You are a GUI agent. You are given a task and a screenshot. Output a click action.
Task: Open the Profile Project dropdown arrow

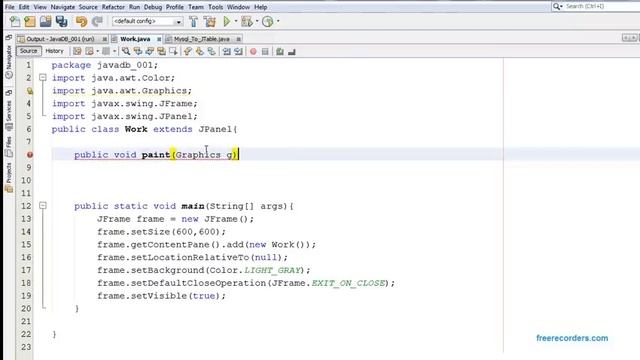pos(278,21)
